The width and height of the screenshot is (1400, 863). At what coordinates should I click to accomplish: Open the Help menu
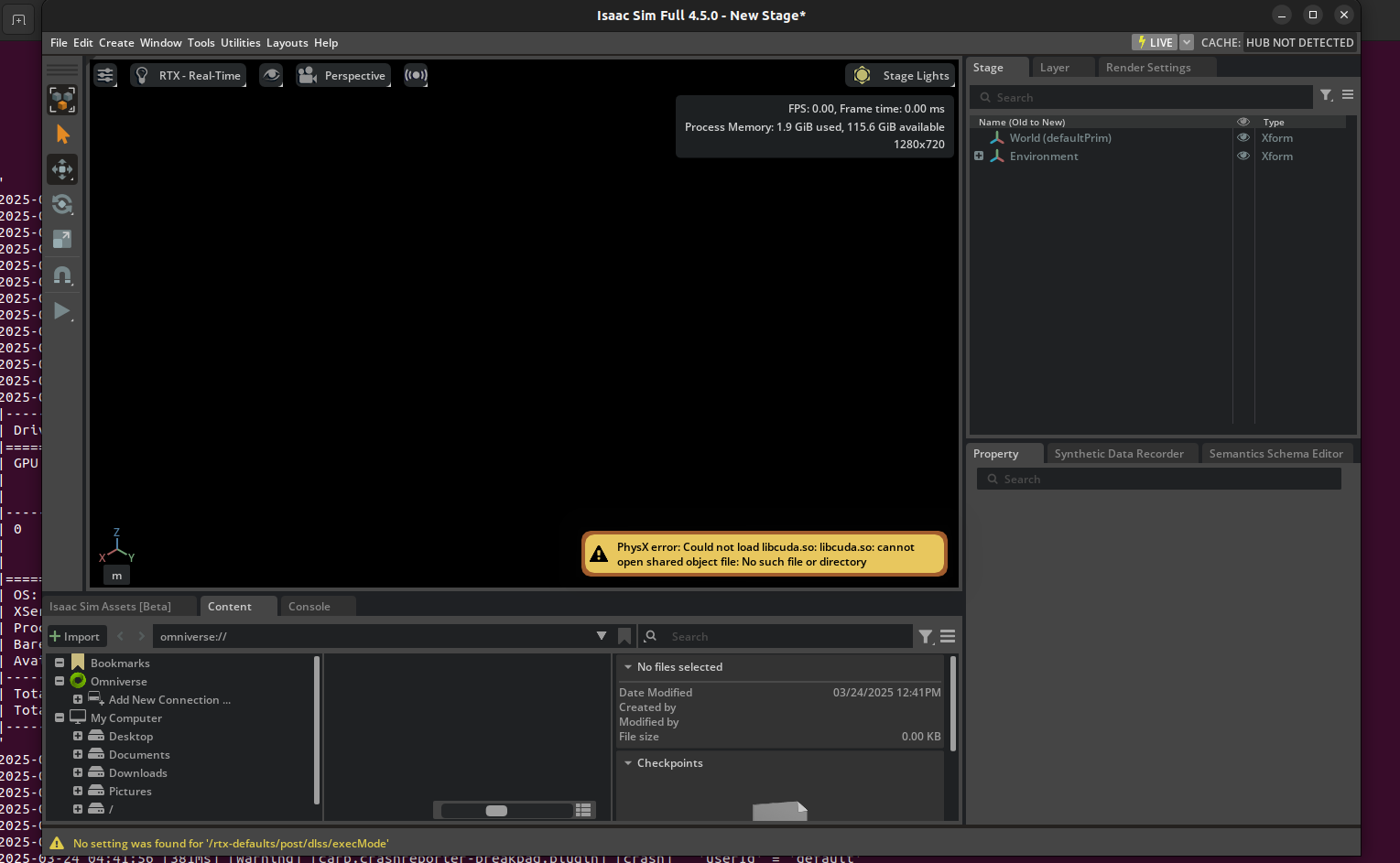(x=326, y=43)
